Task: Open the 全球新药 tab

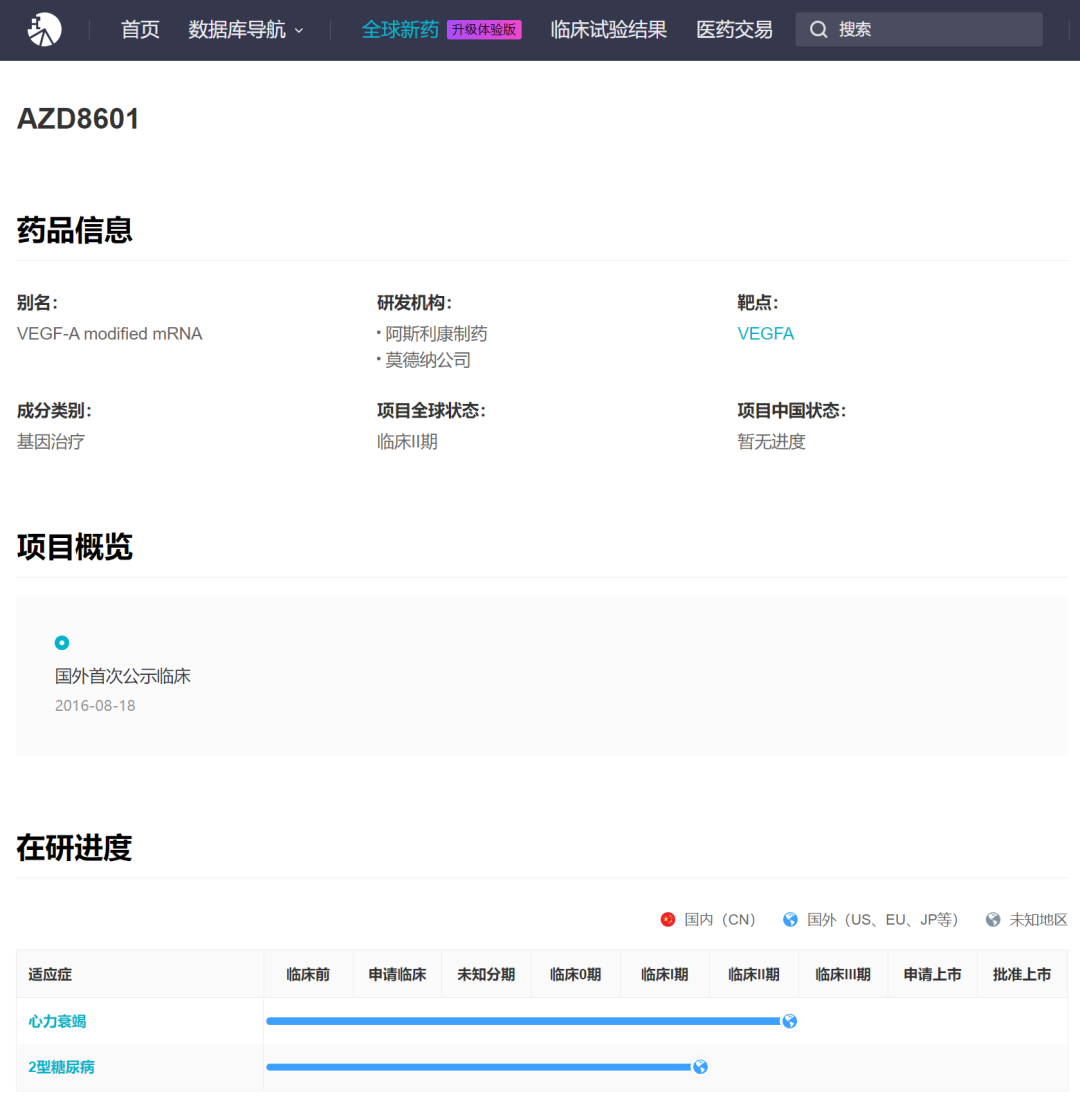Action: pos(400,30)
